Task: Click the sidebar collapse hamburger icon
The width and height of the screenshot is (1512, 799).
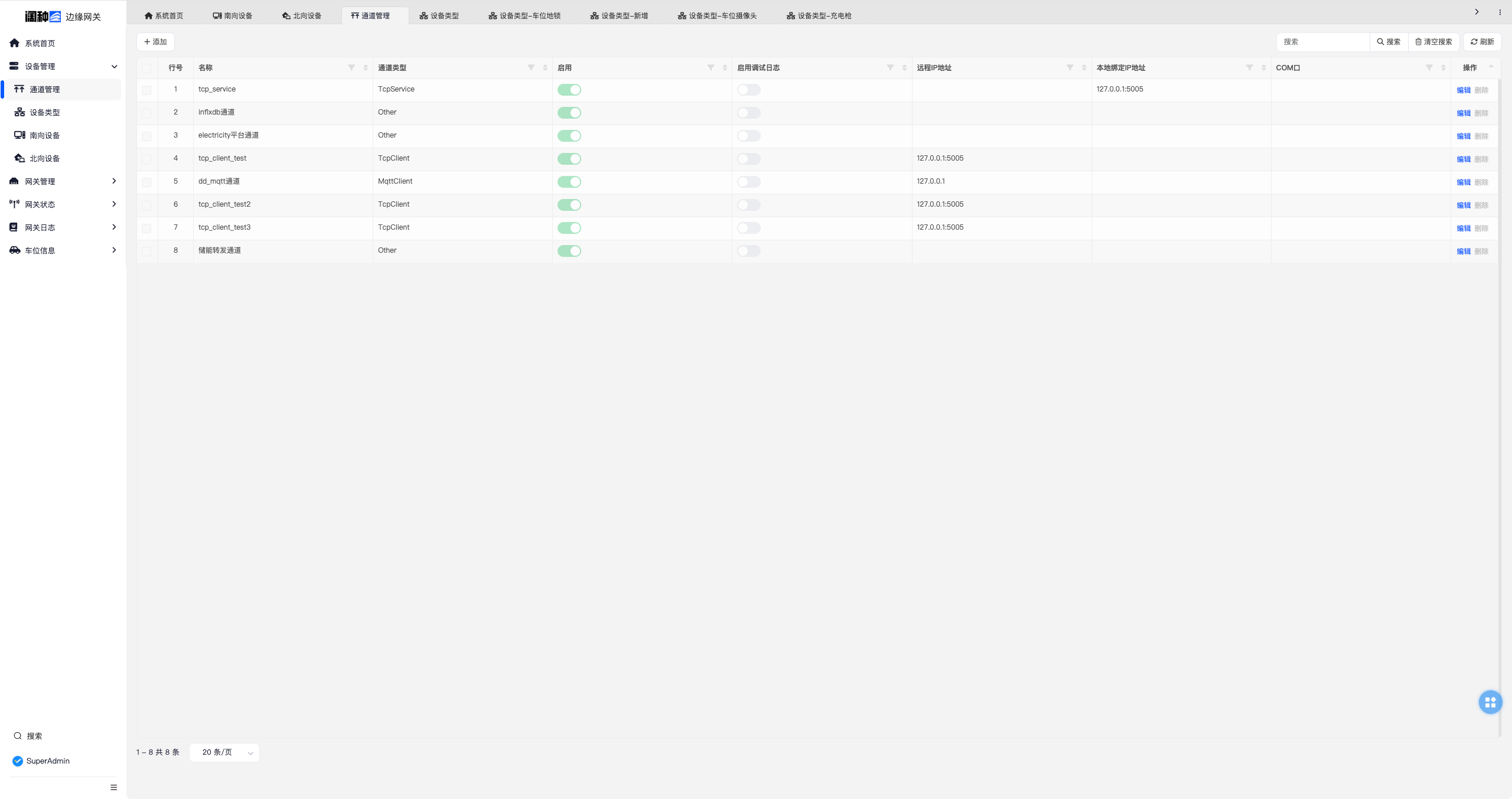Action: click(x=113, y=787)
